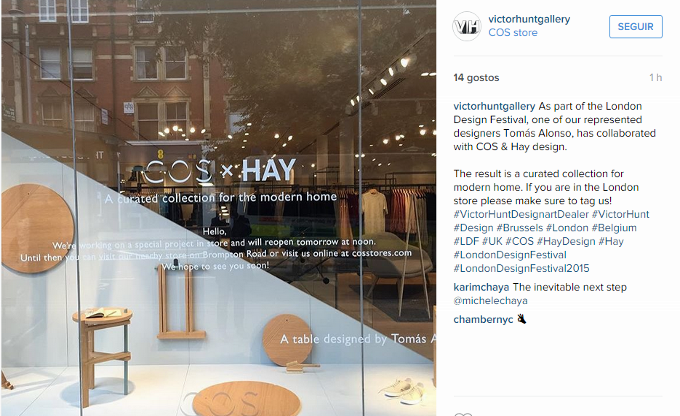Open the #VictorHunt hashtag
680x416 pixels.
tap(621, 214)
